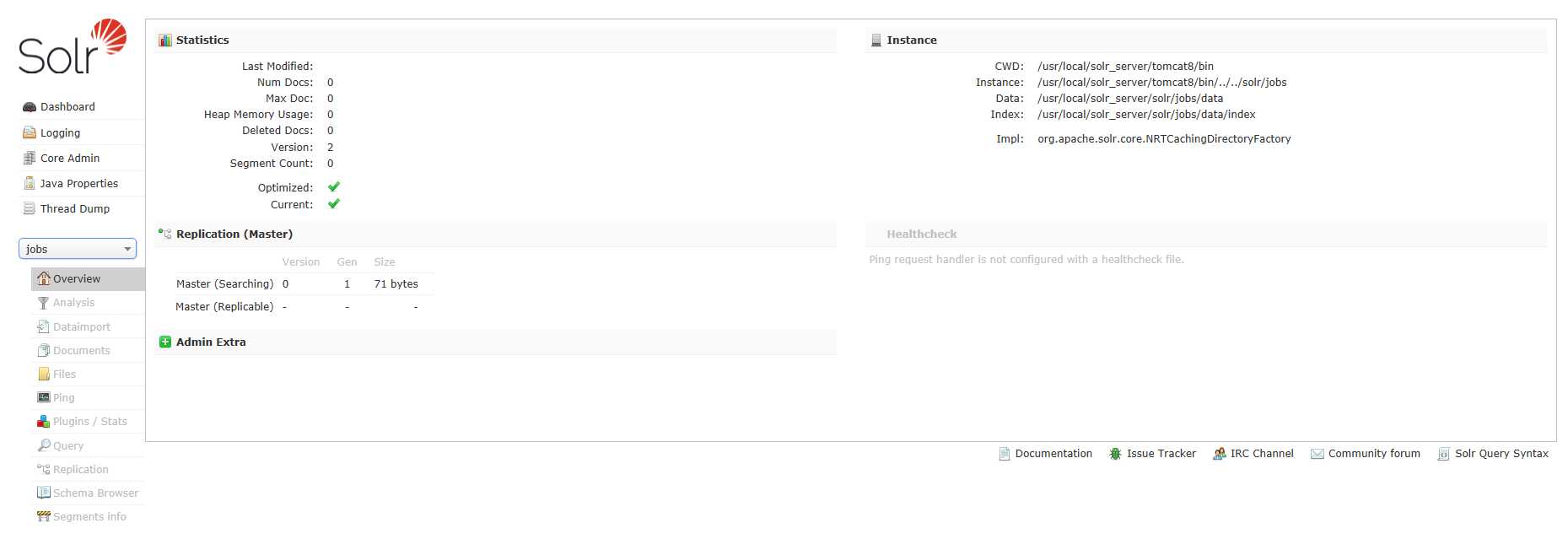Viewport: 1568px width, 539px height.
Task: Click the Issue Tracker bug icon
Action: pos(1115,454)
